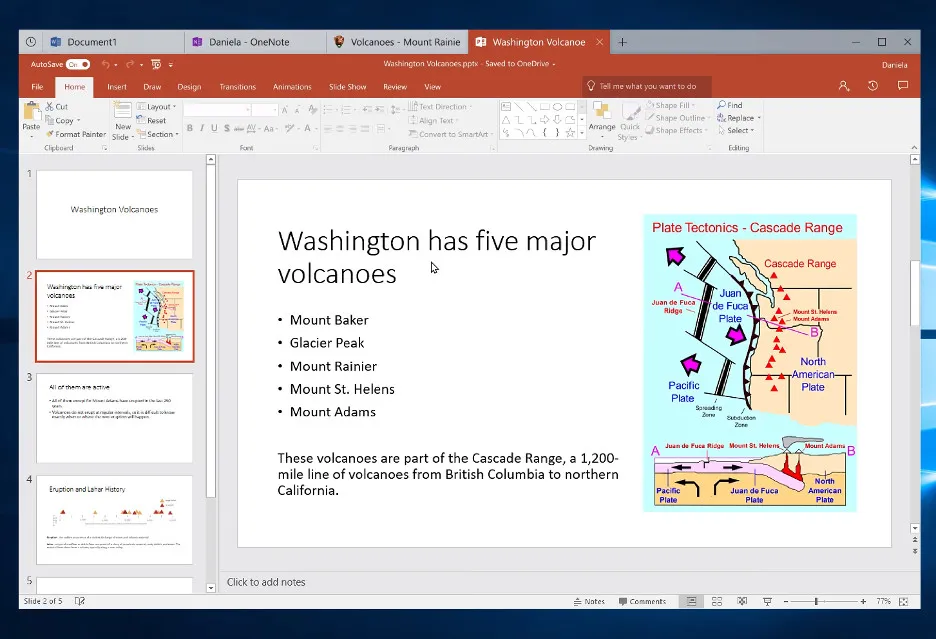The width and height of the screenshot is (936, 639).
Task: Toggle the AutoSave switch
Action: point(78,64)
